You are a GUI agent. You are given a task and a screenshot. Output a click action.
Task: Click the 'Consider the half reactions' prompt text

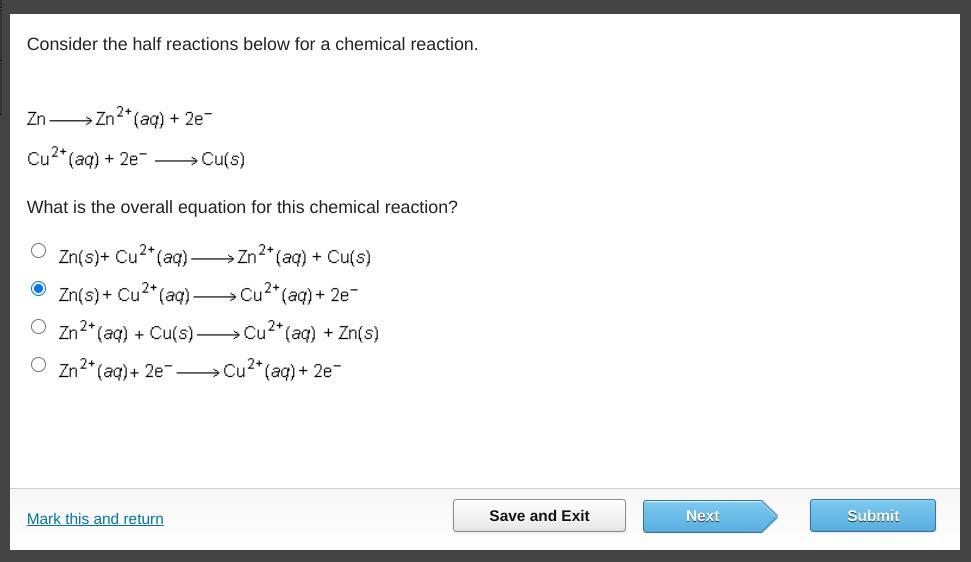coord(252,44)
